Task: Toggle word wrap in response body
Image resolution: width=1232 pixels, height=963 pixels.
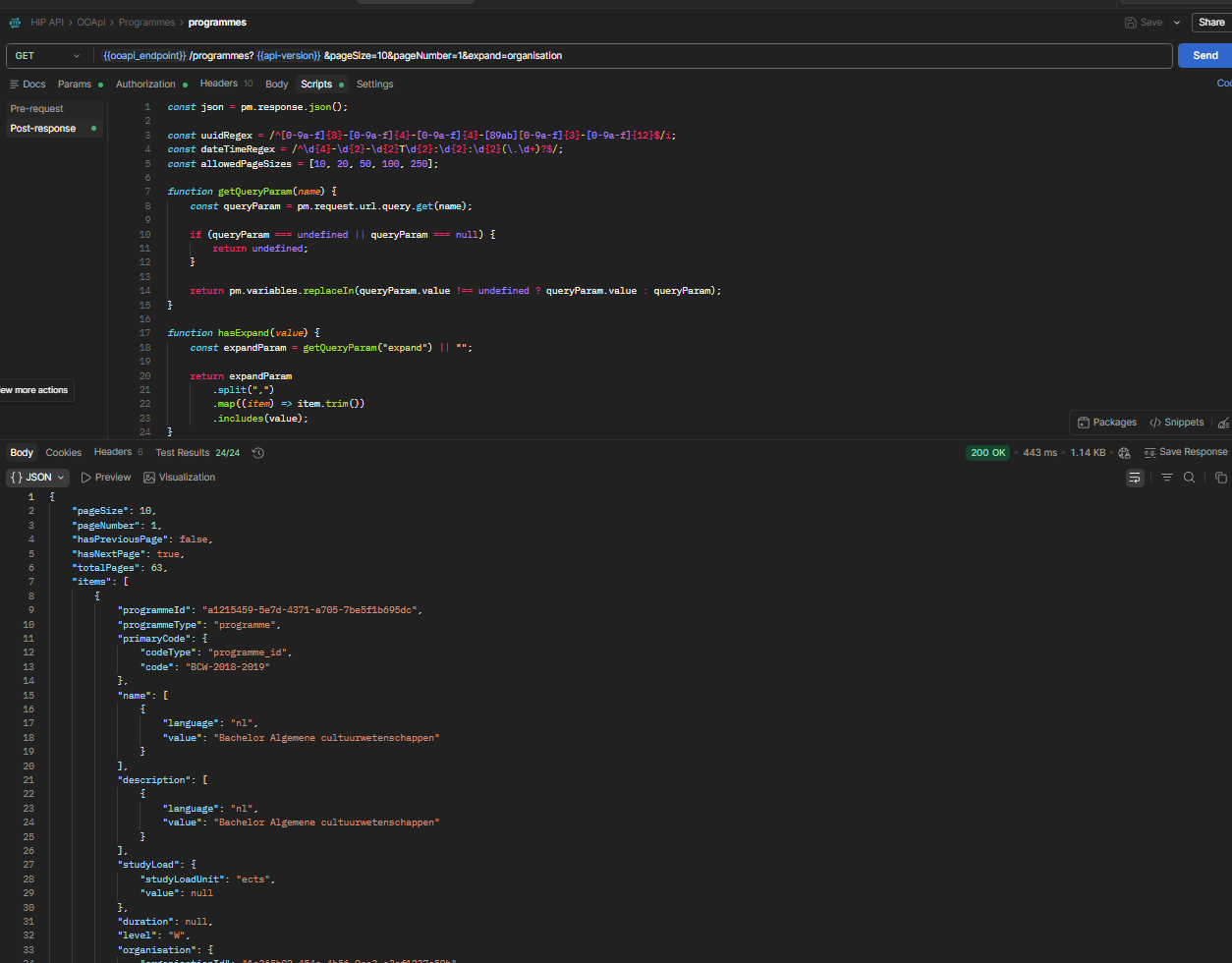Action: pyautogui.click(x=1135, y=478)
